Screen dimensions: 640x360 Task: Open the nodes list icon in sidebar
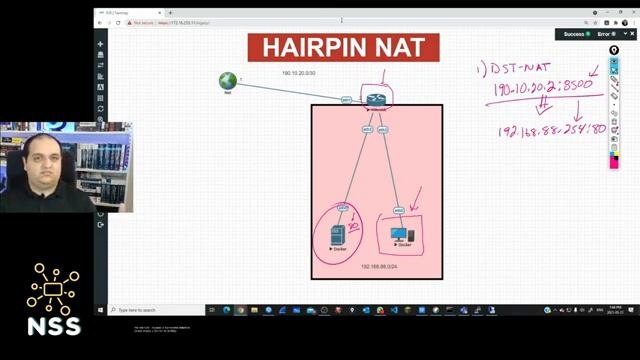click(x=100, y=55)
